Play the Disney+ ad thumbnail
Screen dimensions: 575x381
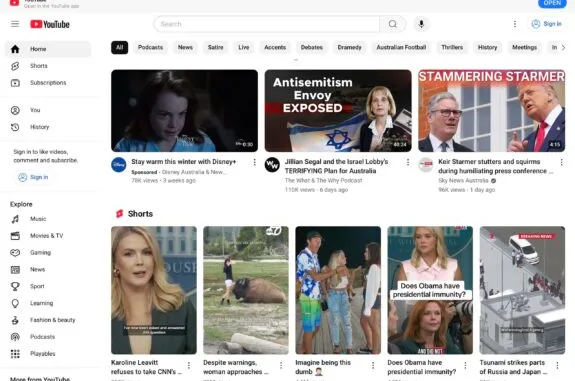pos(184,111)
